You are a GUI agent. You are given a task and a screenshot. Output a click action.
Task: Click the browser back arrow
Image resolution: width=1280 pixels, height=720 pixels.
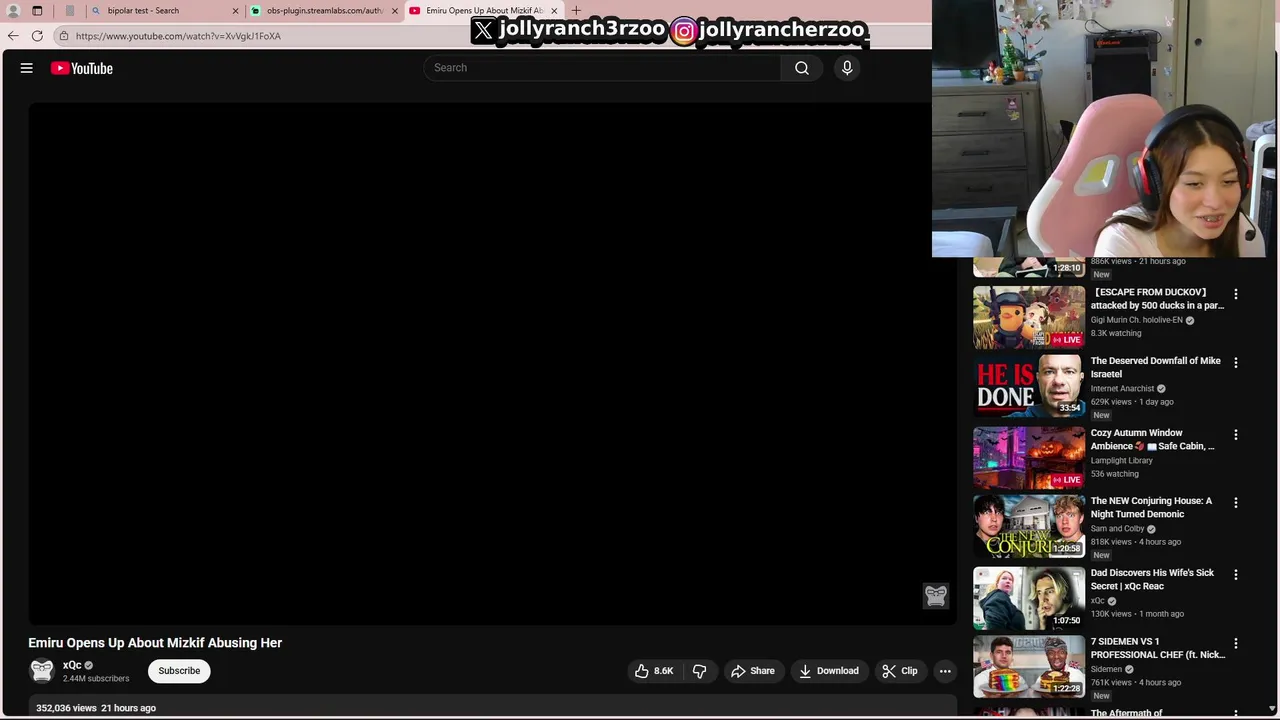(12, 36)
